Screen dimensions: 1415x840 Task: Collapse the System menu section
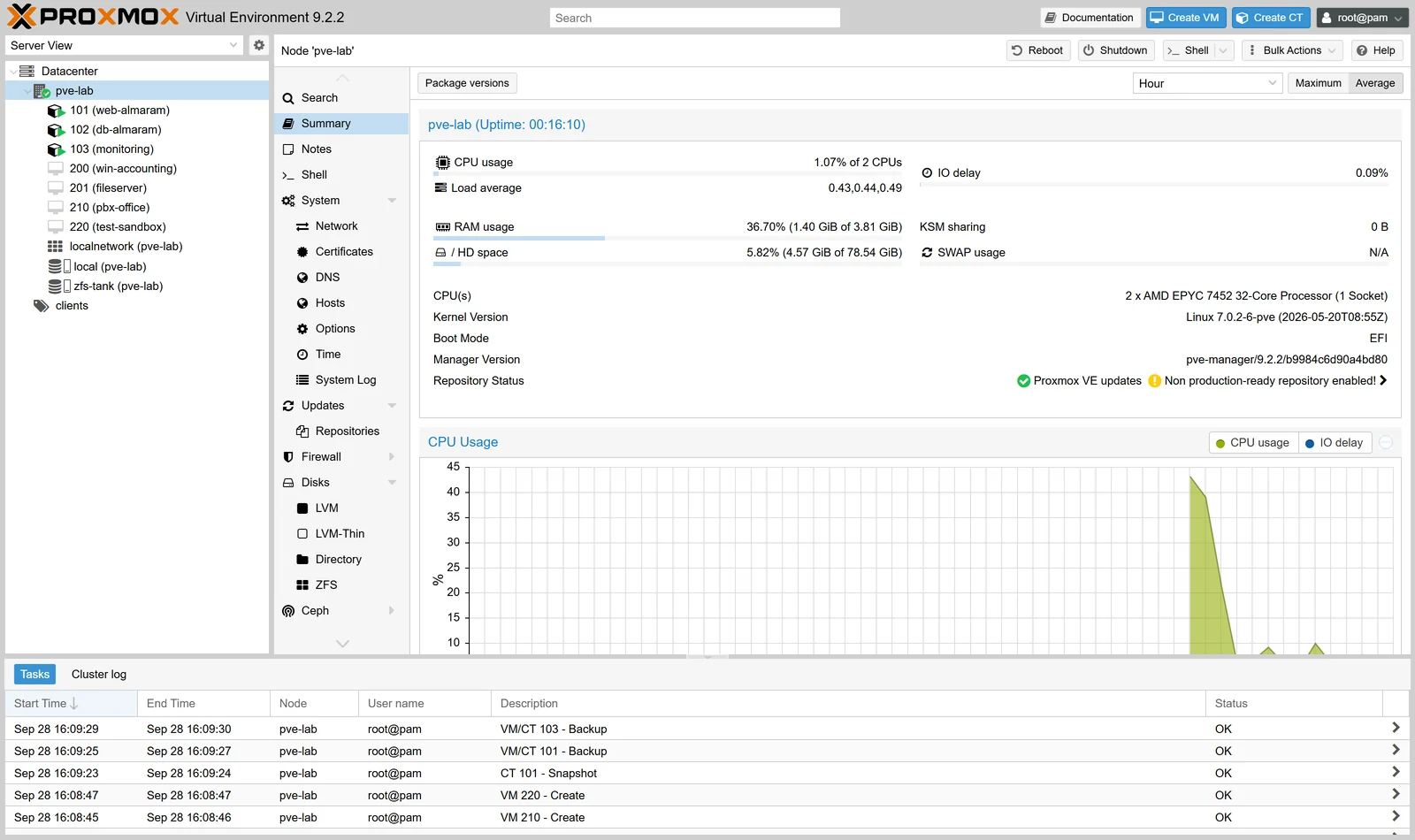392,201
